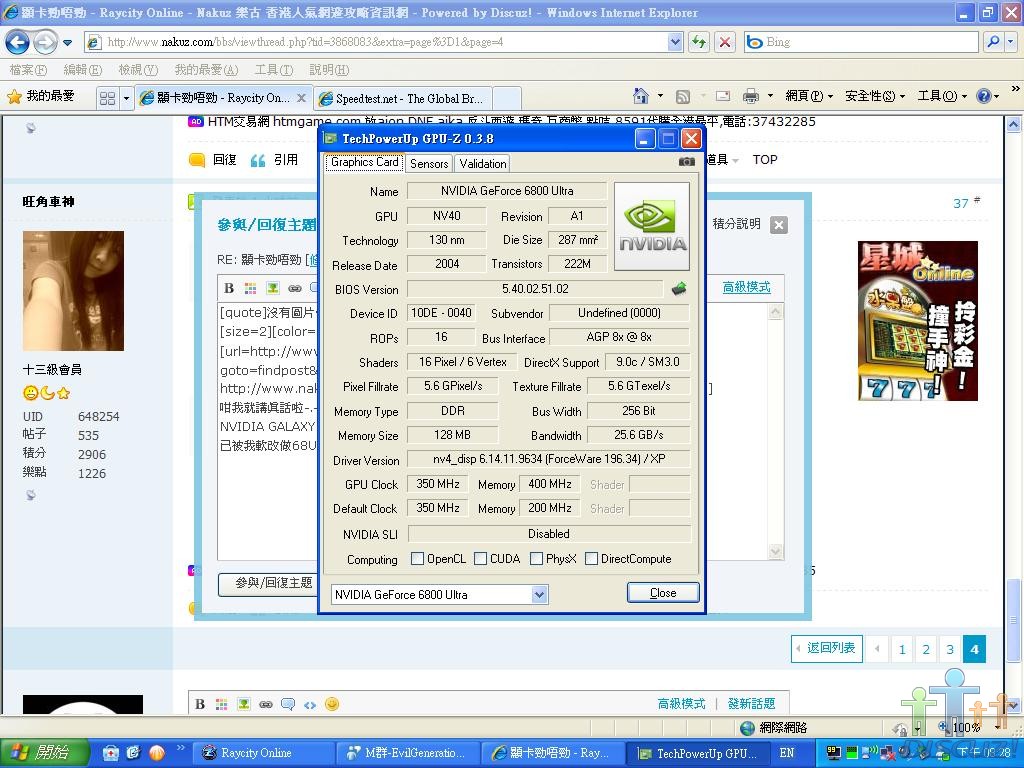Close the 積分說明 popup with the X icon
The image size is (1024, 768).
coord(778,225)
